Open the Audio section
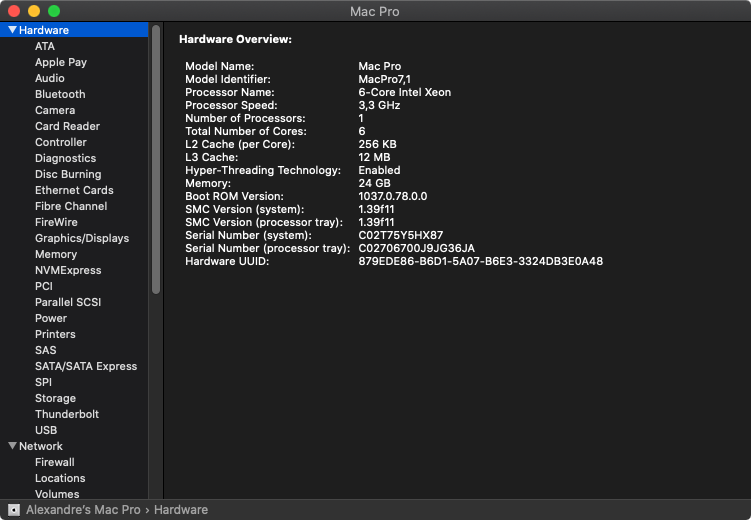Image resolution: width=751 pixels, height=520 pixels. (x=50, y=78)
